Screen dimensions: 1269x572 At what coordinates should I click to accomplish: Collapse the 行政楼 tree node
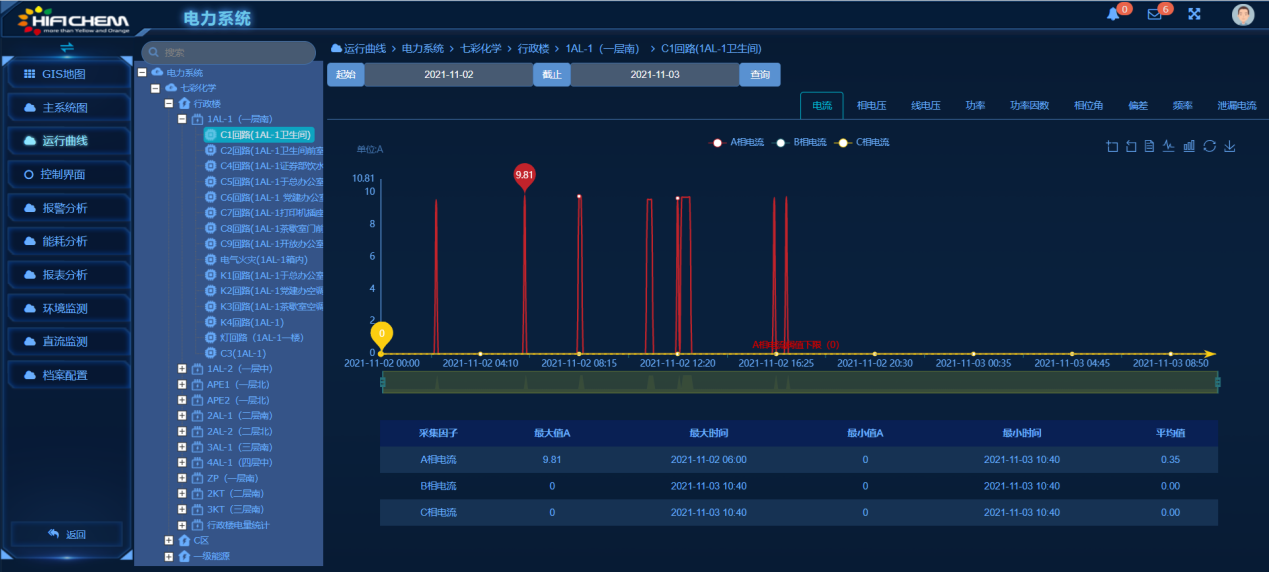169,103
